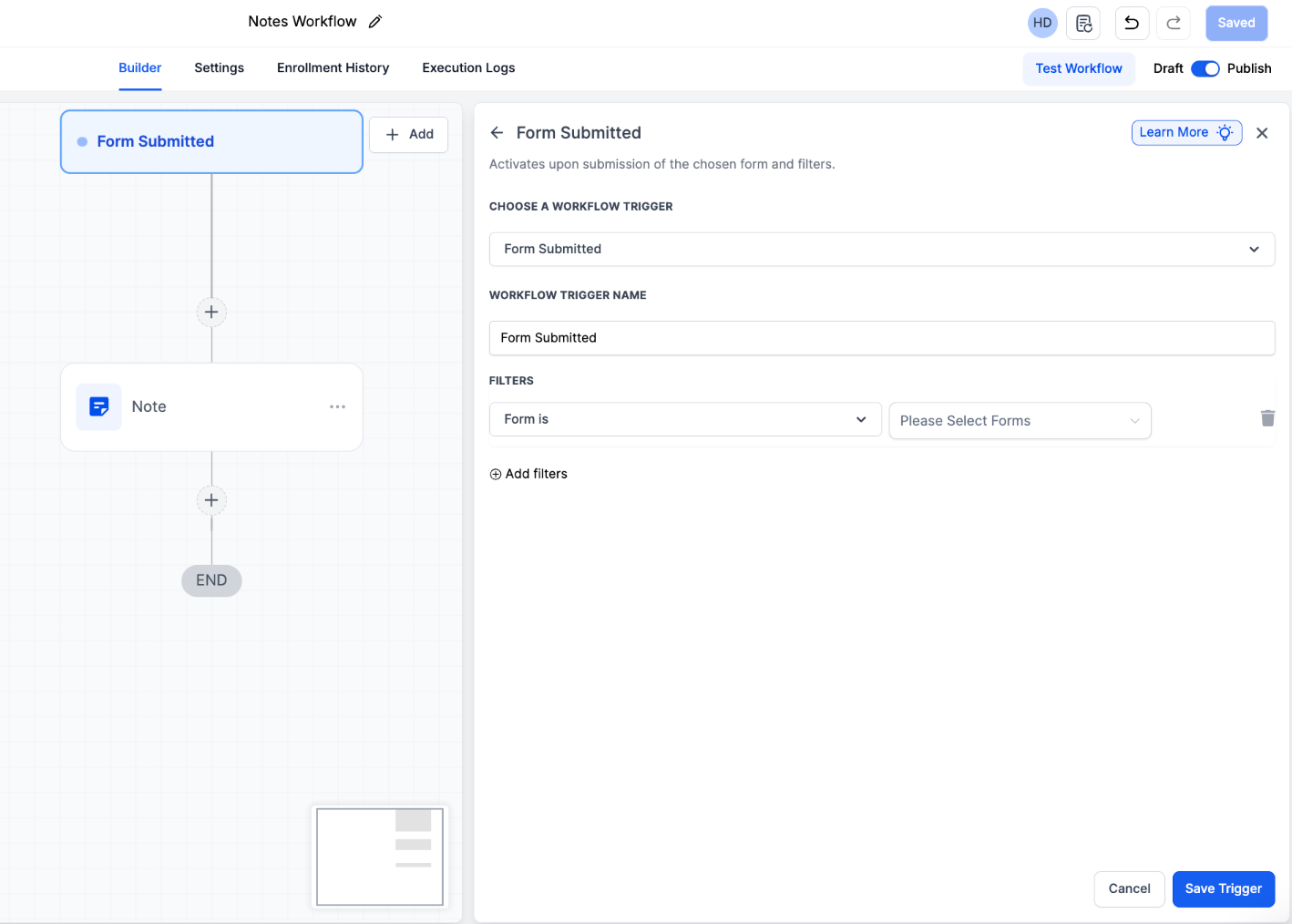
Task: Open the Note action three-dot menu
Action: tap(337, 406)
